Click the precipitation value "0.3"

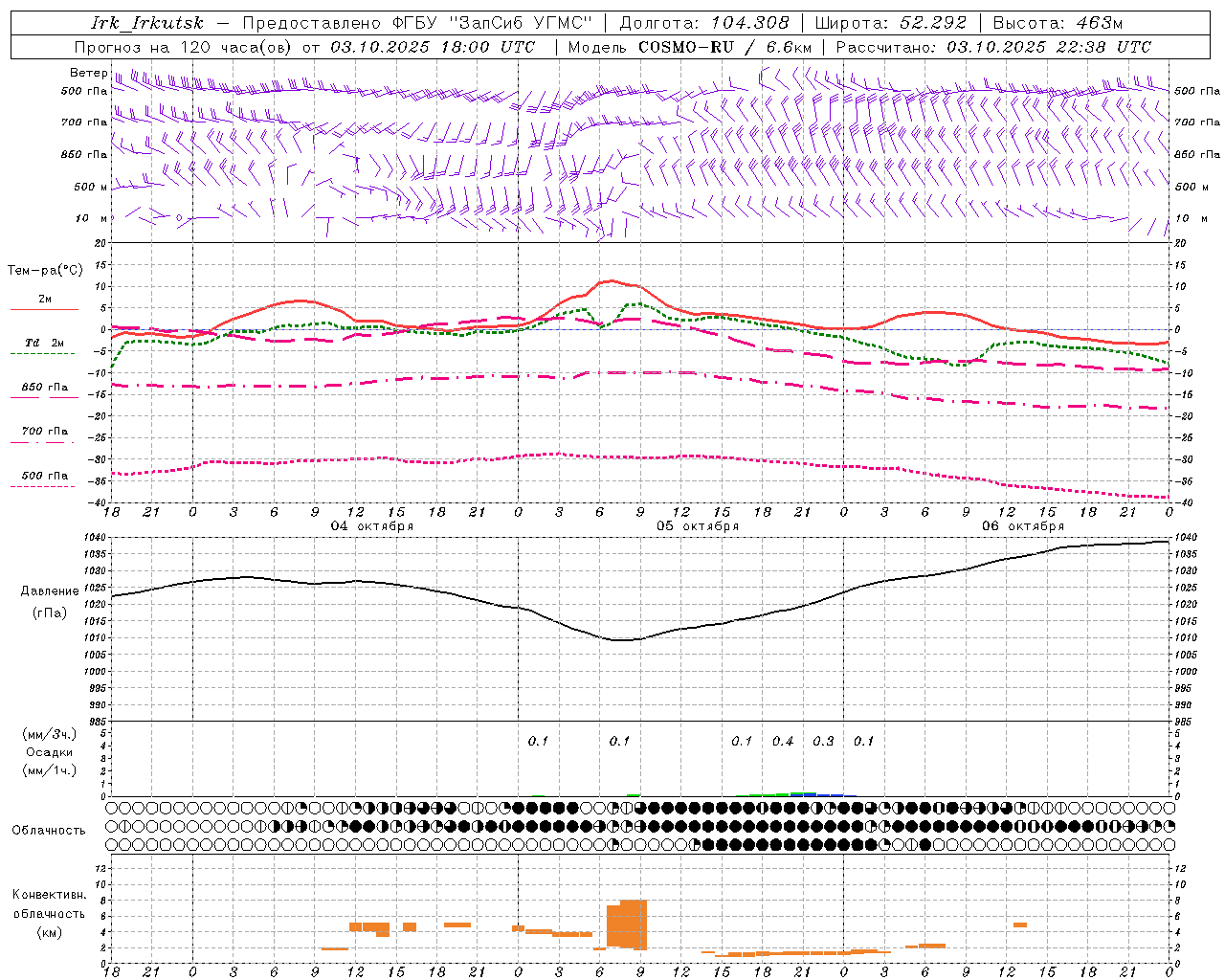coord(823,741)
